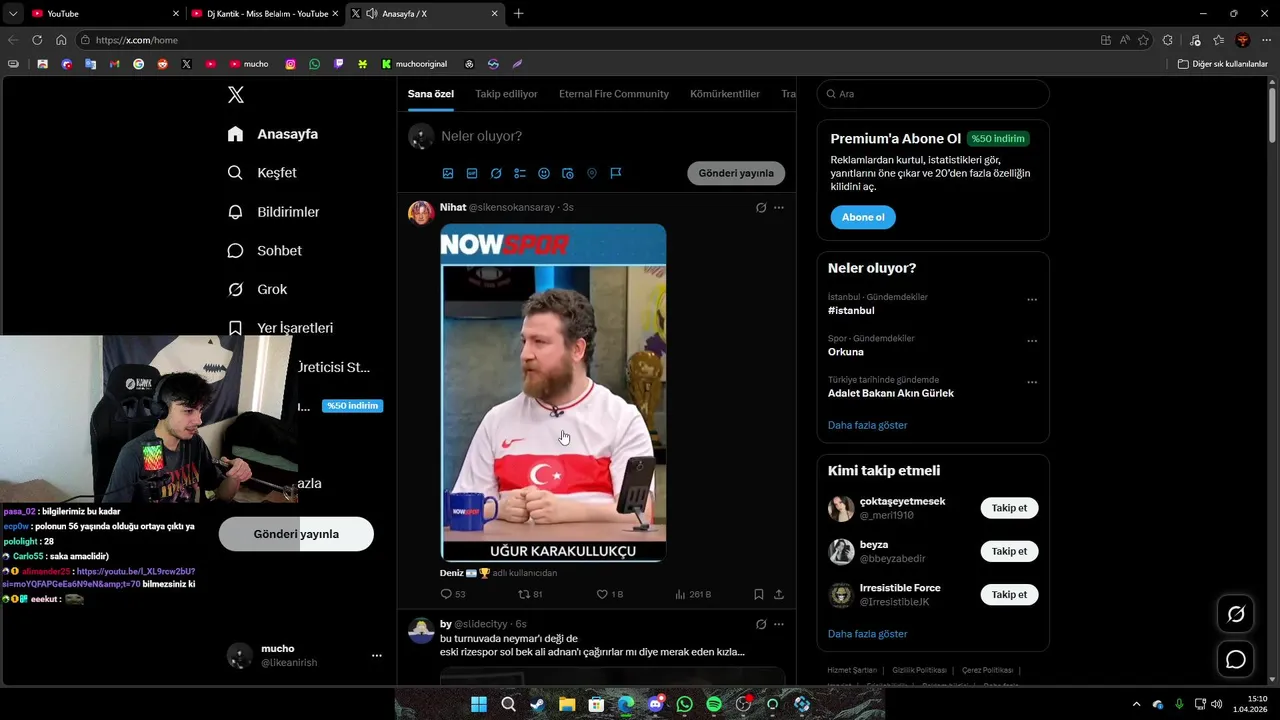Add a poll to the post
This screenshot has width=1280, height=720.
click(x=520, y=173)
